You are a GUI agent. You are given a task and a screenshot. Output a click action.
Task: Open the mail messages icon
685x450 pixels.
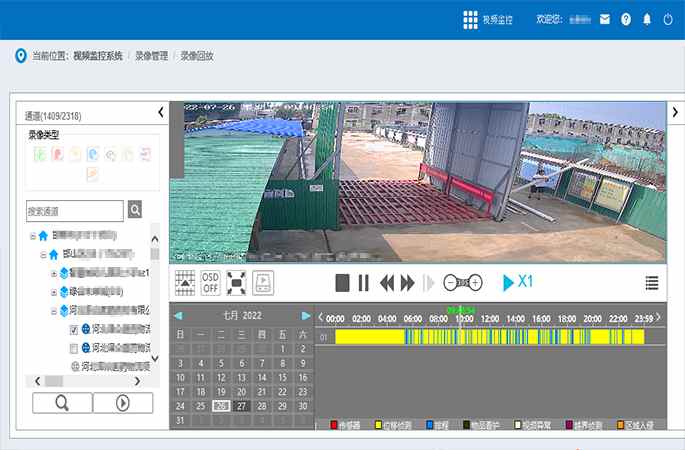click(x=605, y=20)
